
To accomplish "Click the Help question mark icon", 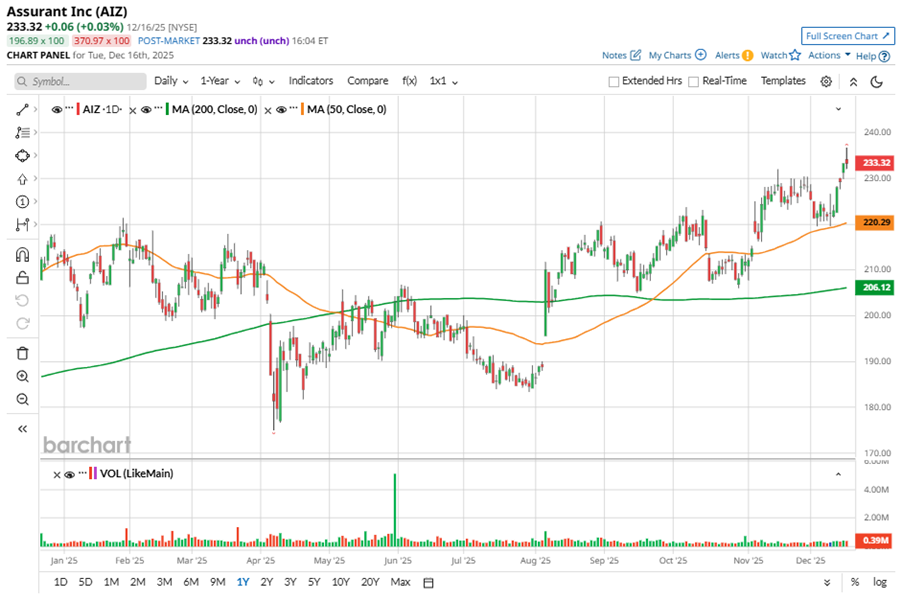I will click(885, 56).
